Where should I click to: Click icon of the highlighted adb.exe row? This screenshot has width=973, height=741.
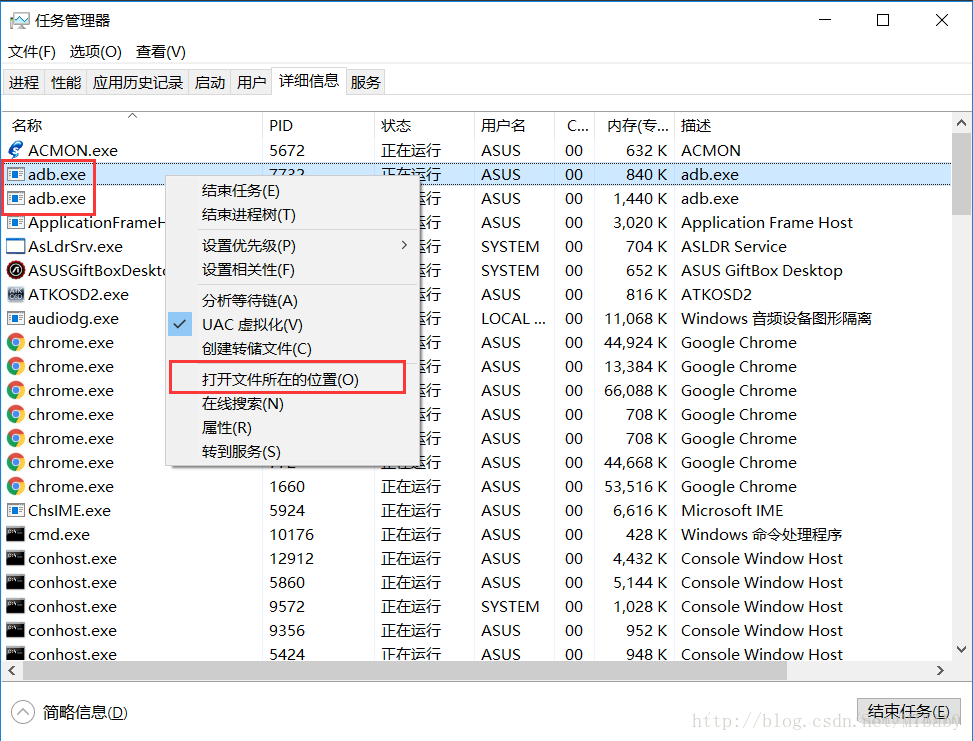point(16,174)
